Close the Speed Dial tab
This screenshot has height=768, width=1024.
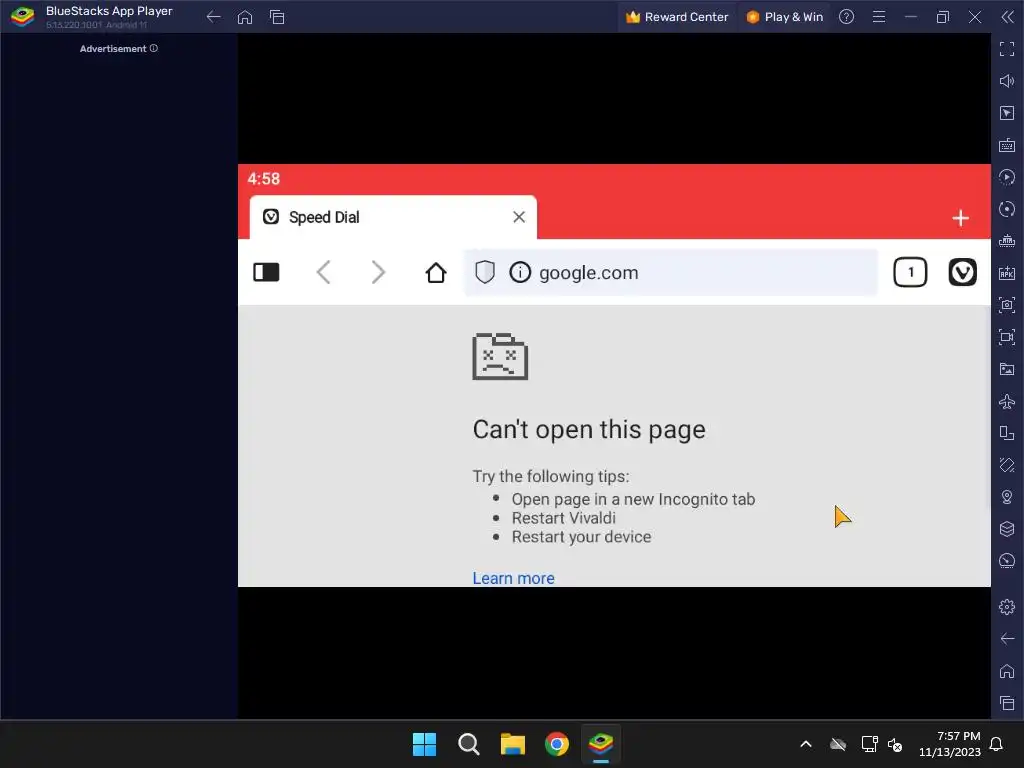pyautogui.click(x=519, y=217)
